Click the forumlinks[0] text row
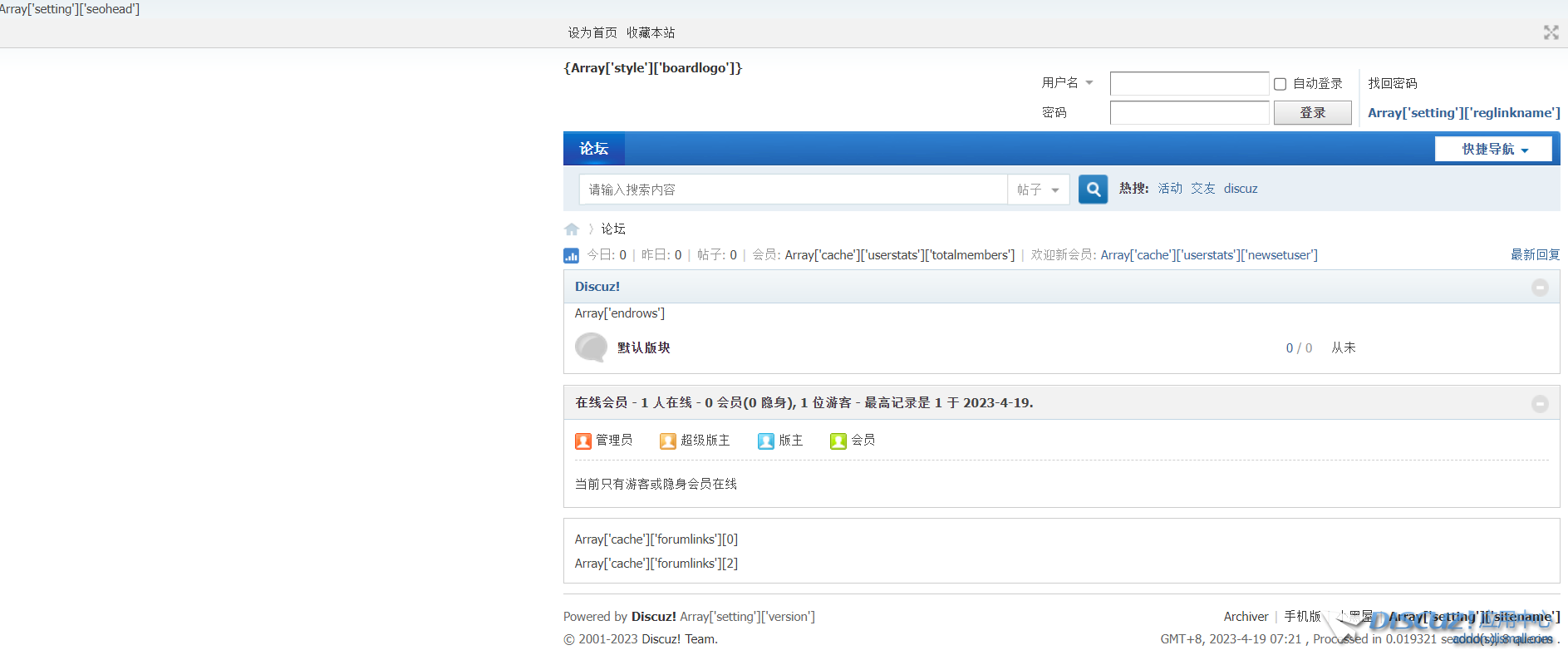The image size is (1568, 660). (656, 539)
